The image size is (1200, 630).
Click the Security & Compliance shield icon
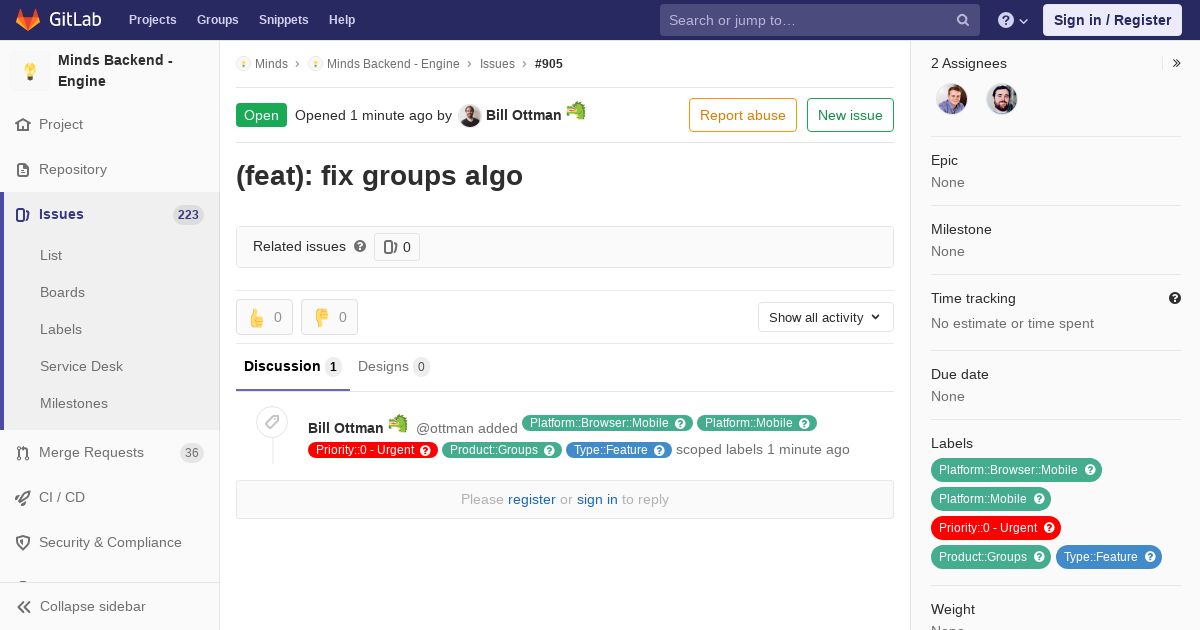[23, 543]
